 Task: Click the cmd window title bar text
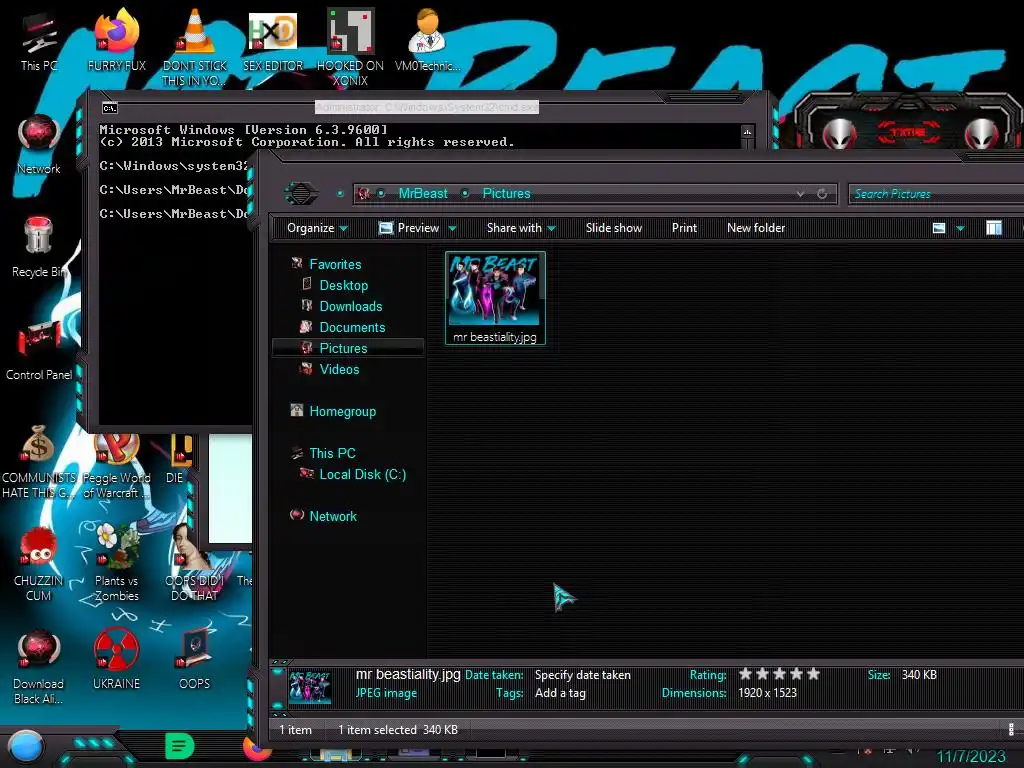(x=427, y=106)
